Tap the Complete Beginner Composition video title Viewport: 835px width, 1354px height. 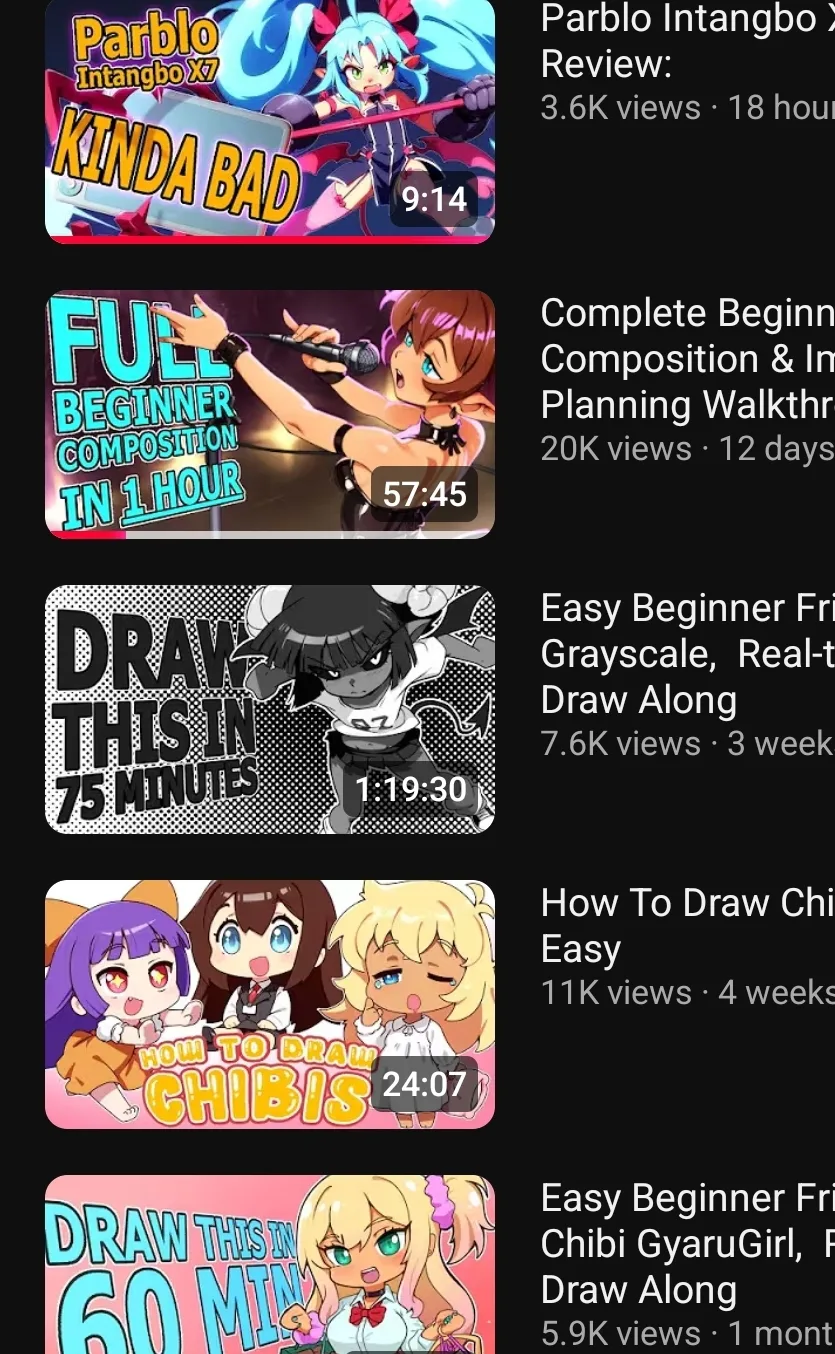point(688,359)
